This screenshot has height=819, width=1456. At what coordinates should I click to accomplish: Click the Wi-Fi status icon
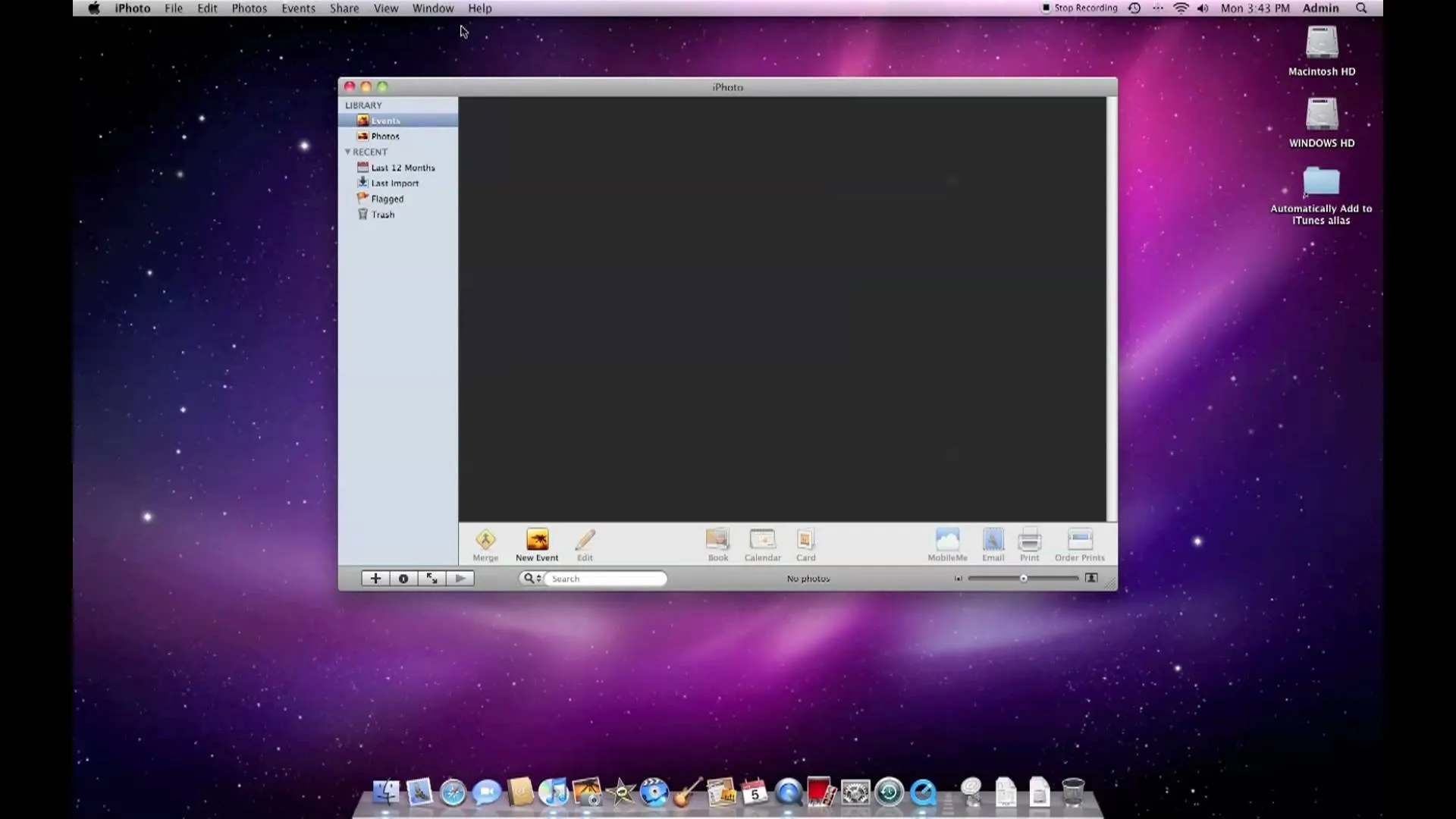(1181, 8)
